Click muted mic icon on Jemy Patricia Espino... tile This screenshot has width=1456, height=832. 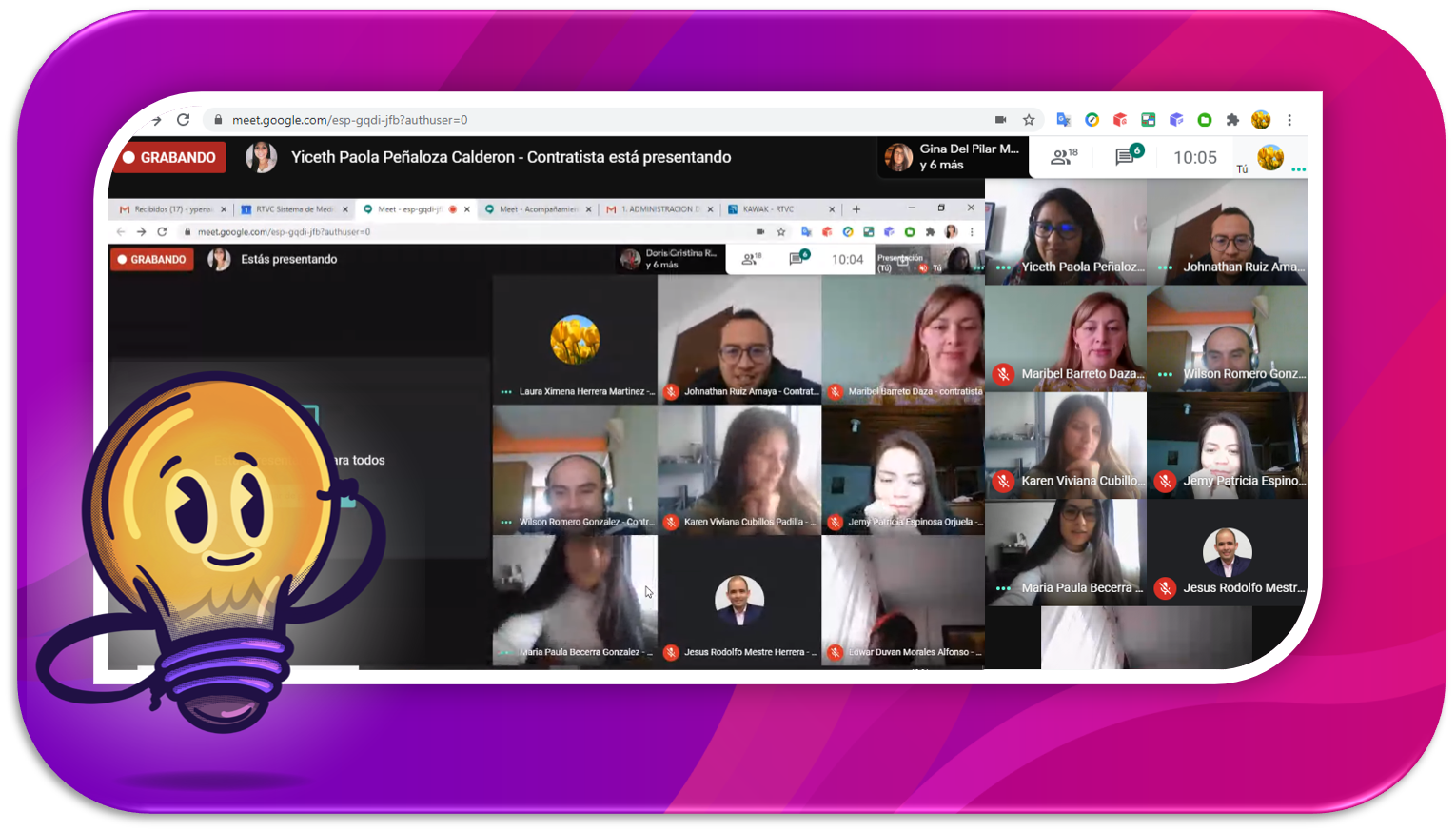point(1165,481)
